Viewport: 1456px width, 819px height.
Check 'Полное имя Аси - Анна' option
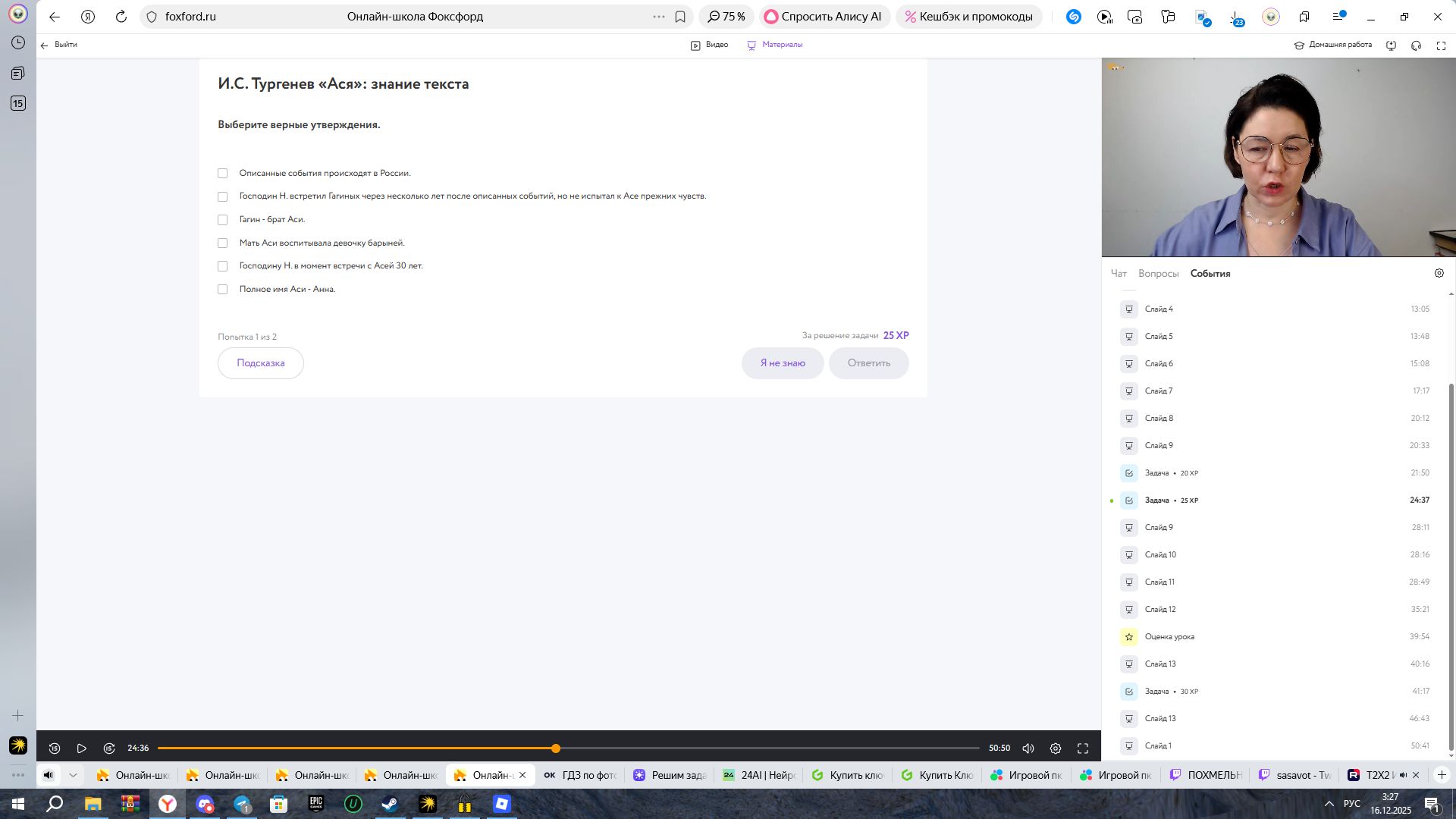pos(222,290)
